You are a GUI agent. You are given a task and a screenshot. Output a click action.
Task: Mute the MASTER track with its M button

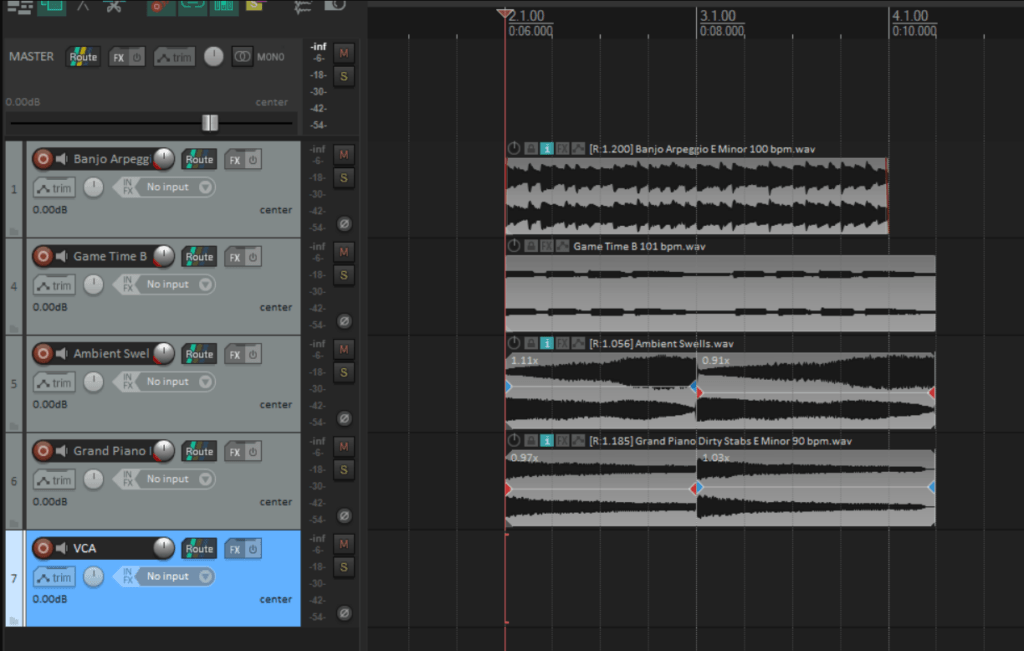[344, 53]
